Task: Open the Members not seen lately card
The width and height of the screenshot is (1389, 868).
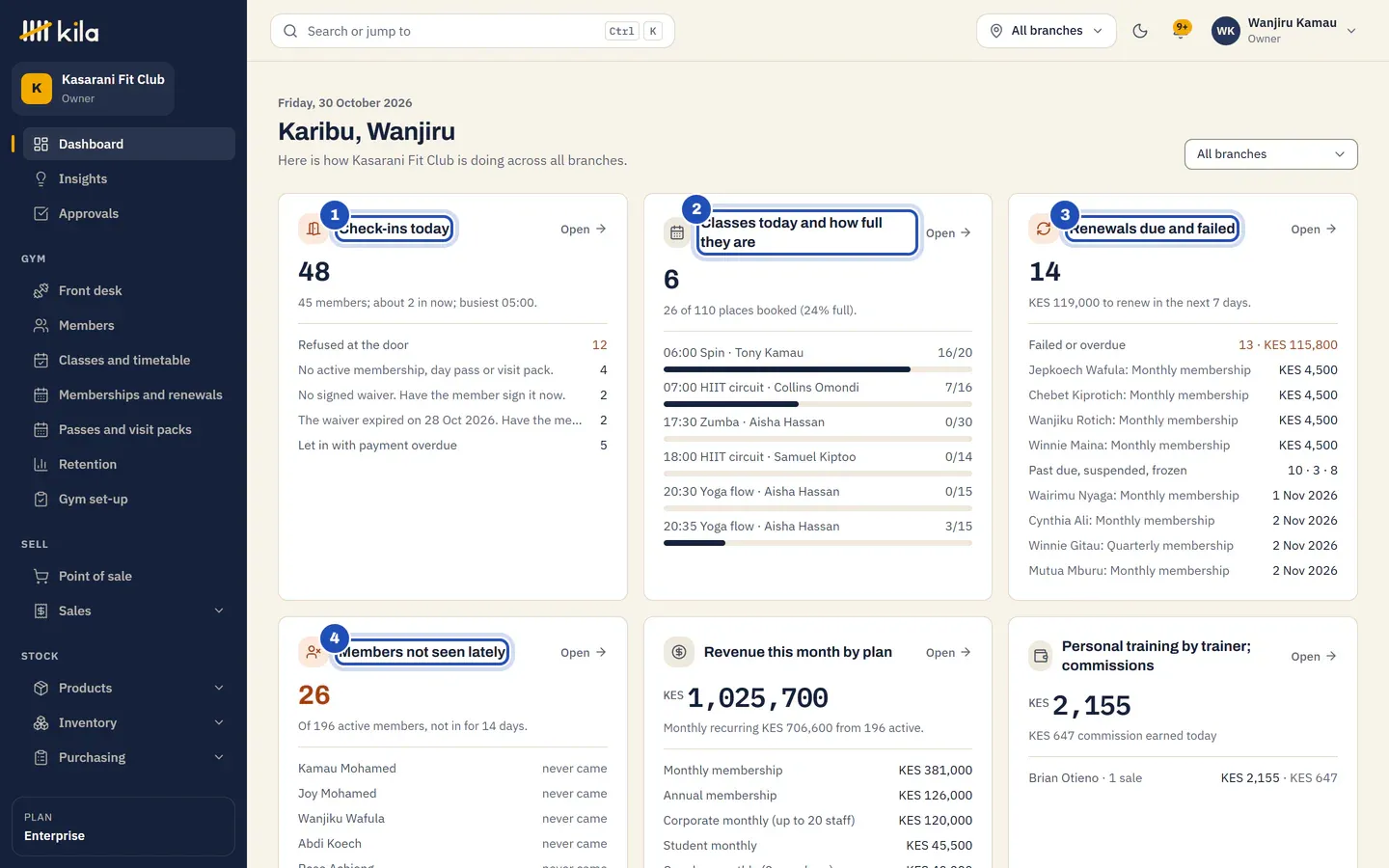Action: pyautogui.click(x=583, y=652)
